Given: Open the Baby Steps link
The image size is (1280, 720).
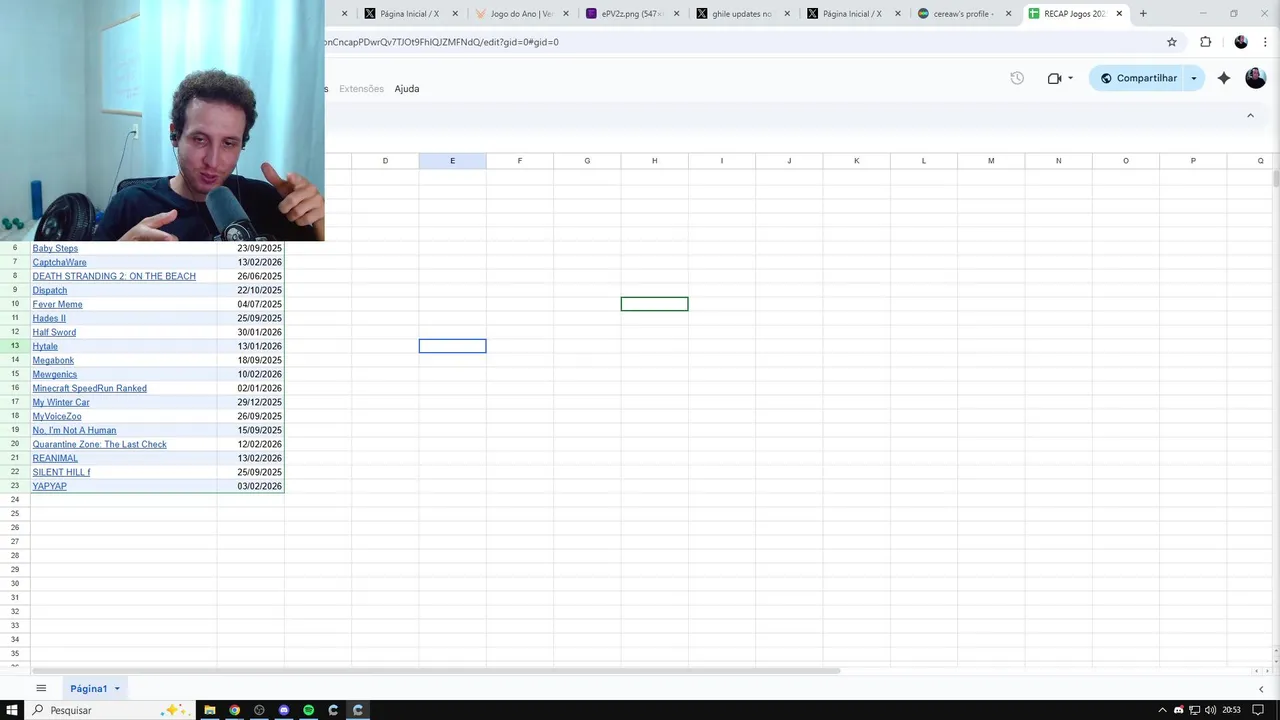Looking at the screenshot, I should [55, 248].
